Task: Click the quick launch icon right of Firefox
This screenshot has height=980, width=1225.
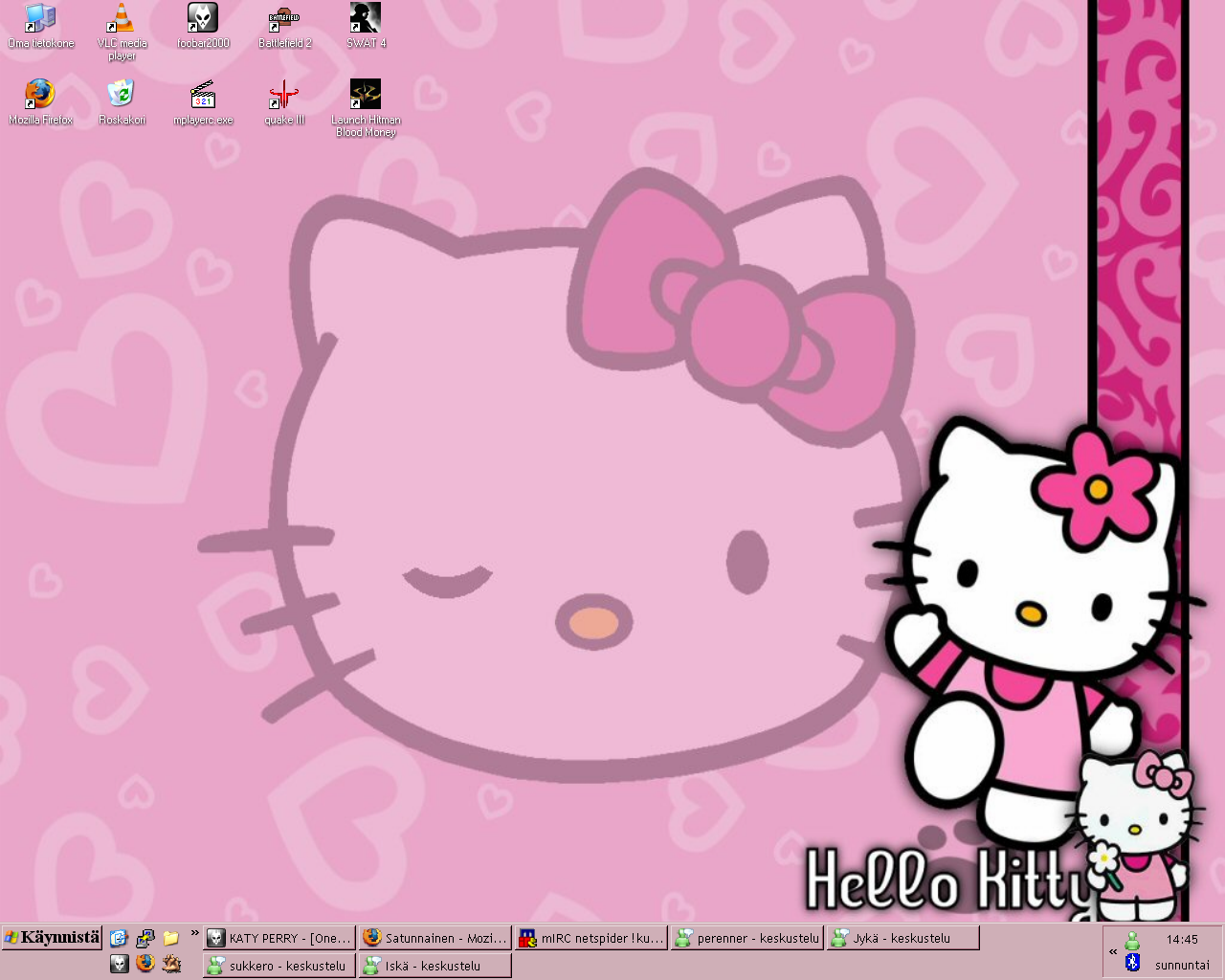Action: tap(170, 964)
